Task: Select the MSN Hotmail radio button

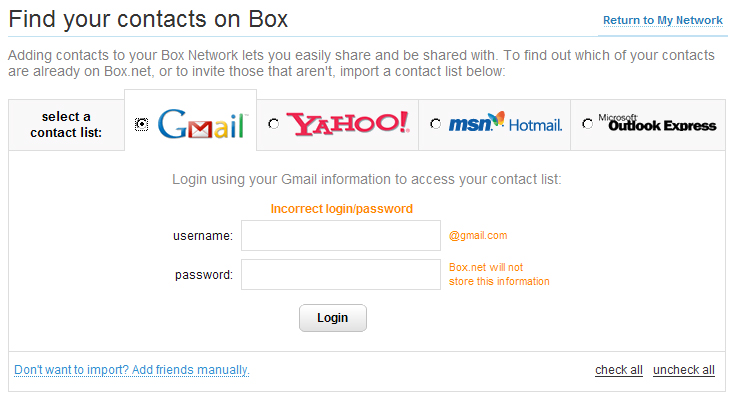Action: click(x=435, y=124)
